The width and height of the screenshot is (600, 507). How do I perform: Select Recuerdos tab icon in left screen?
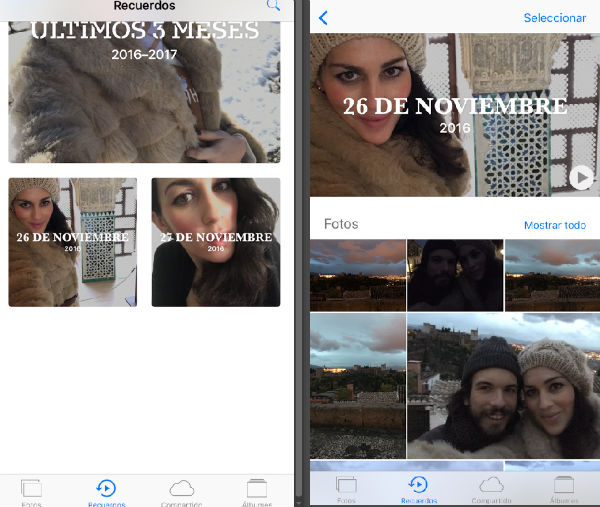[106, 492]
